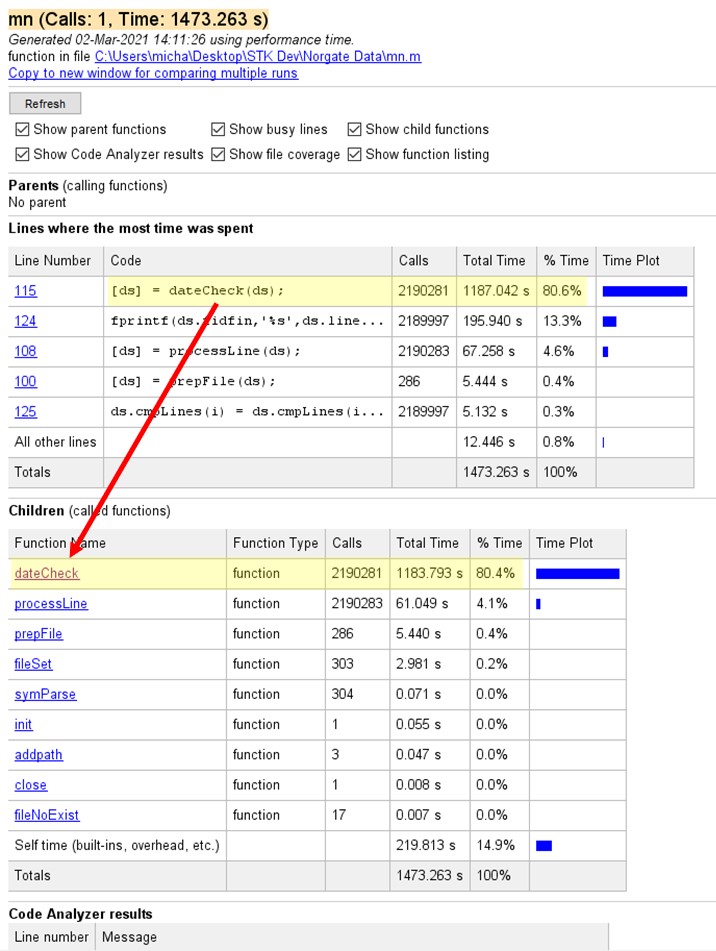Viewport: 716px width, 951px height.
Task: Go to line 124 link
Action: 26,321
